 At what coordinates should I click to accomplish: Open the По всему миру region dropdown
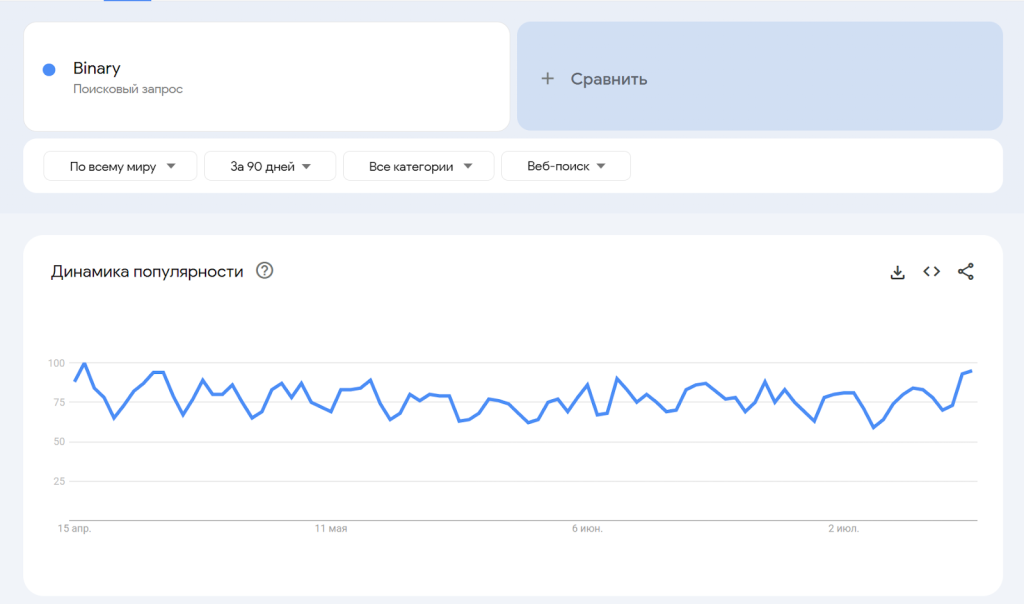(123, 167)
